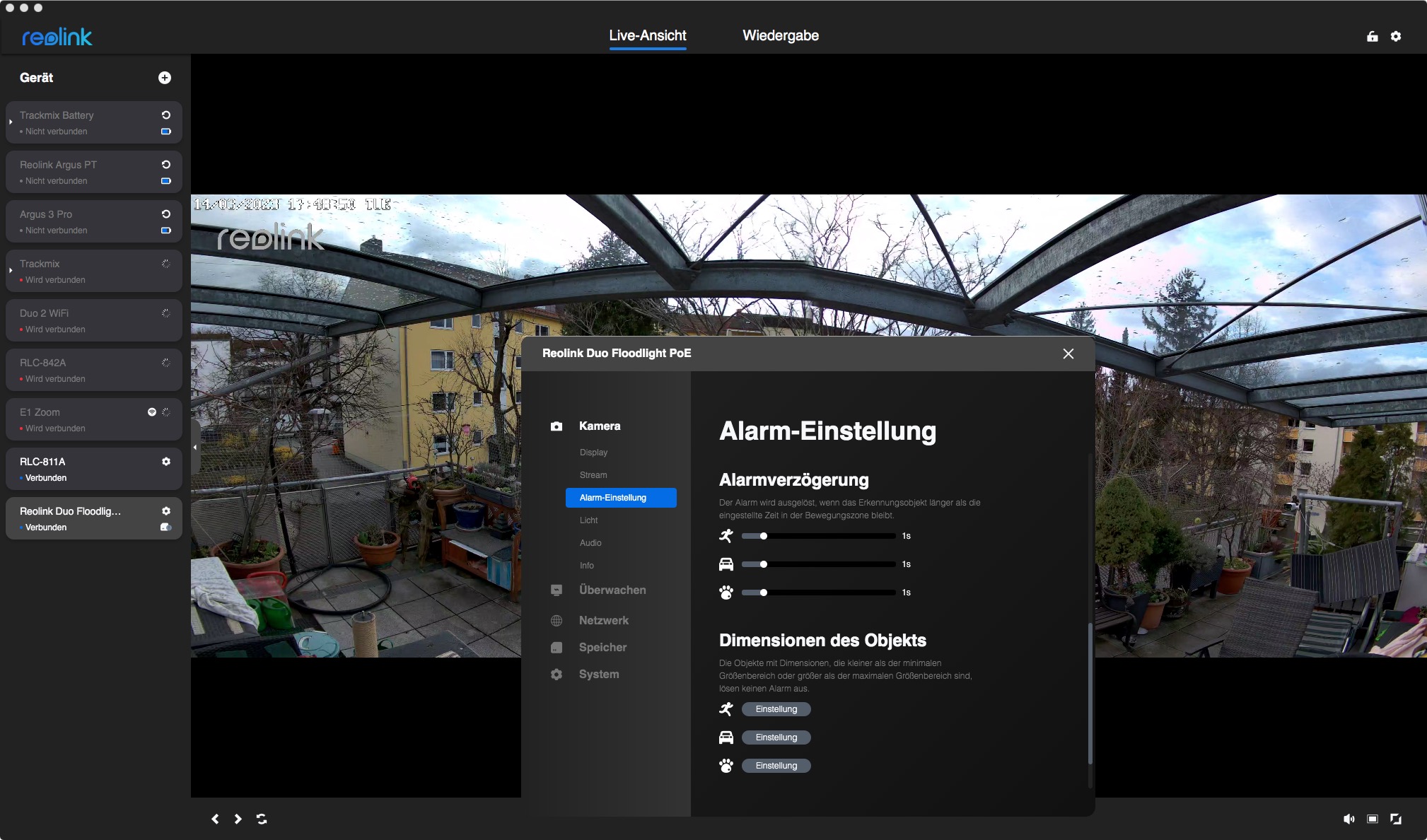This screenshot has height=840, width=1427.
Task: Open RLC-811A settings gear
Action: click(x=166, y=462)
